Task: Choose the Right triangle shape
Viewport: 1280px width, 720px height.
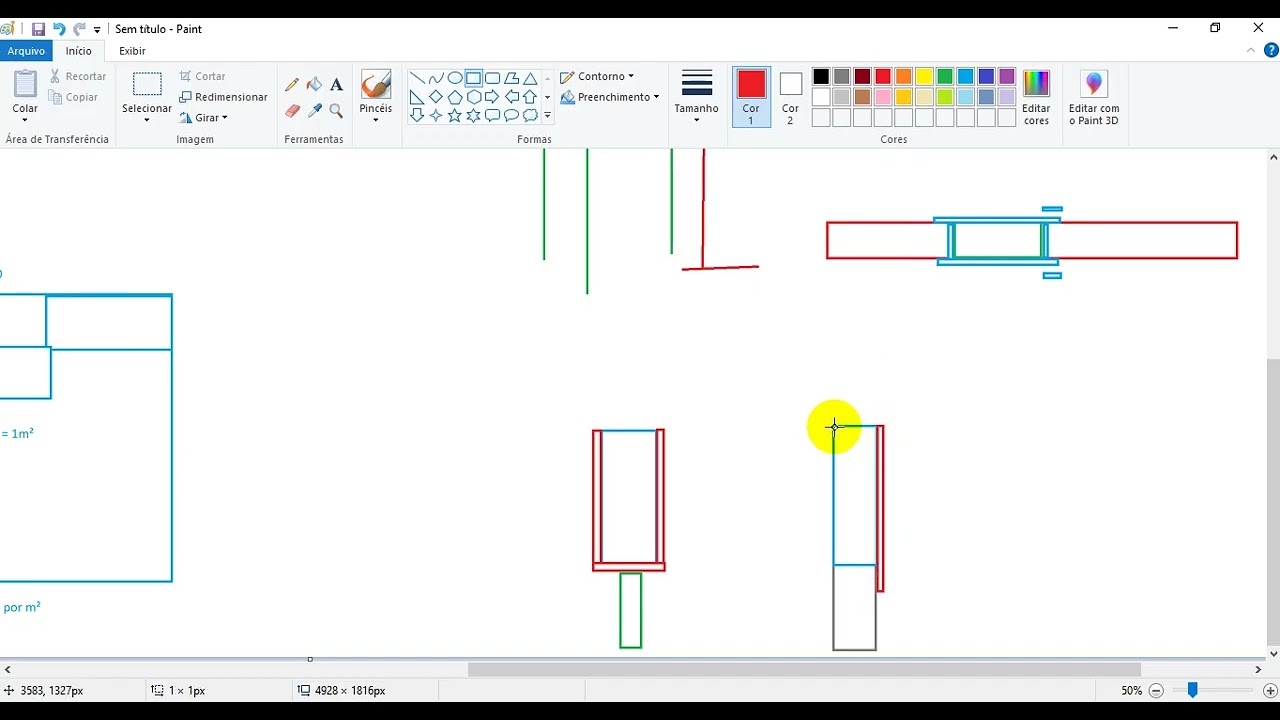Action: point(417,97)
